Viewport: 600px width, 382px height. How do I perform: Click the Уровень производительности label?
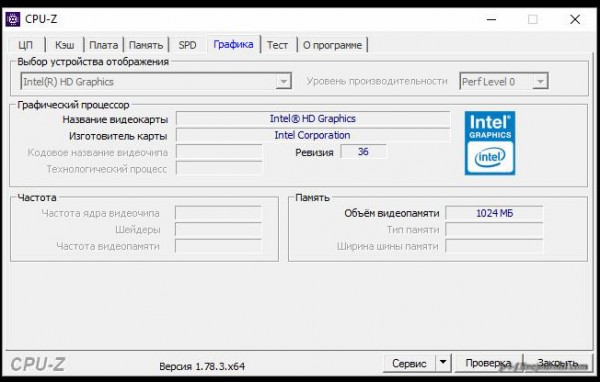(377, 81)
